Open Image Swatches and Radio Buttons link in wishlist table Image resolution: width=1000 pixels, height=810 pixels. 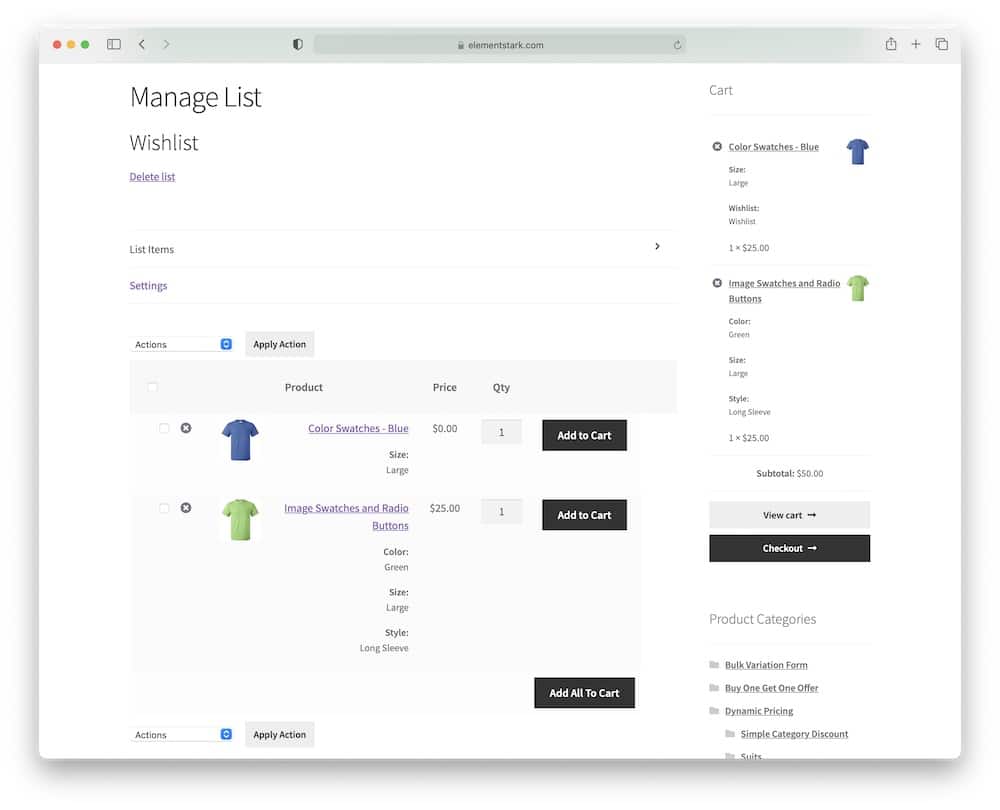click(x=346, y=517)
